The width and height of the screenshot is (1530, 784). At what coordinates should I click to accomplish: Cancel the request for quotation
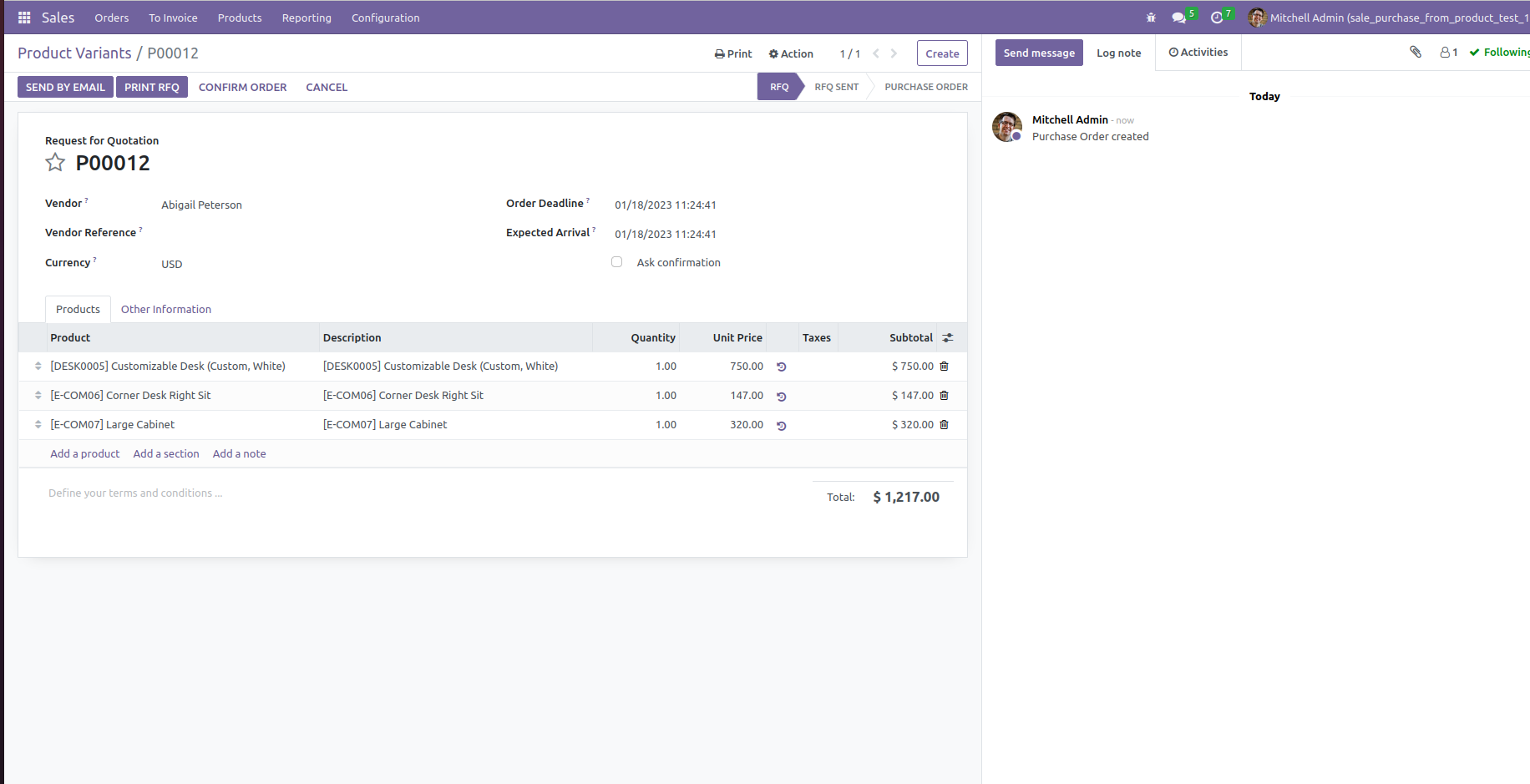[327, 88]
